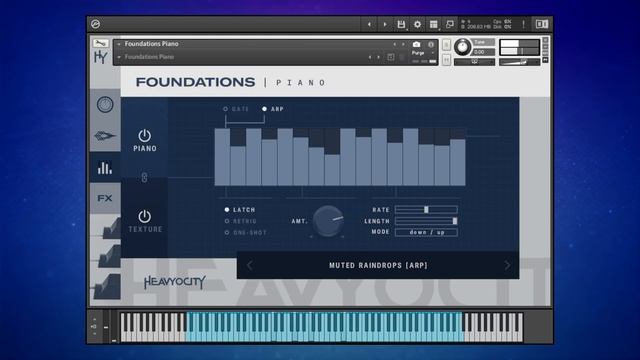Open instrument info icon
Screen dimensions: 640x360
click(x=431, y=44)
